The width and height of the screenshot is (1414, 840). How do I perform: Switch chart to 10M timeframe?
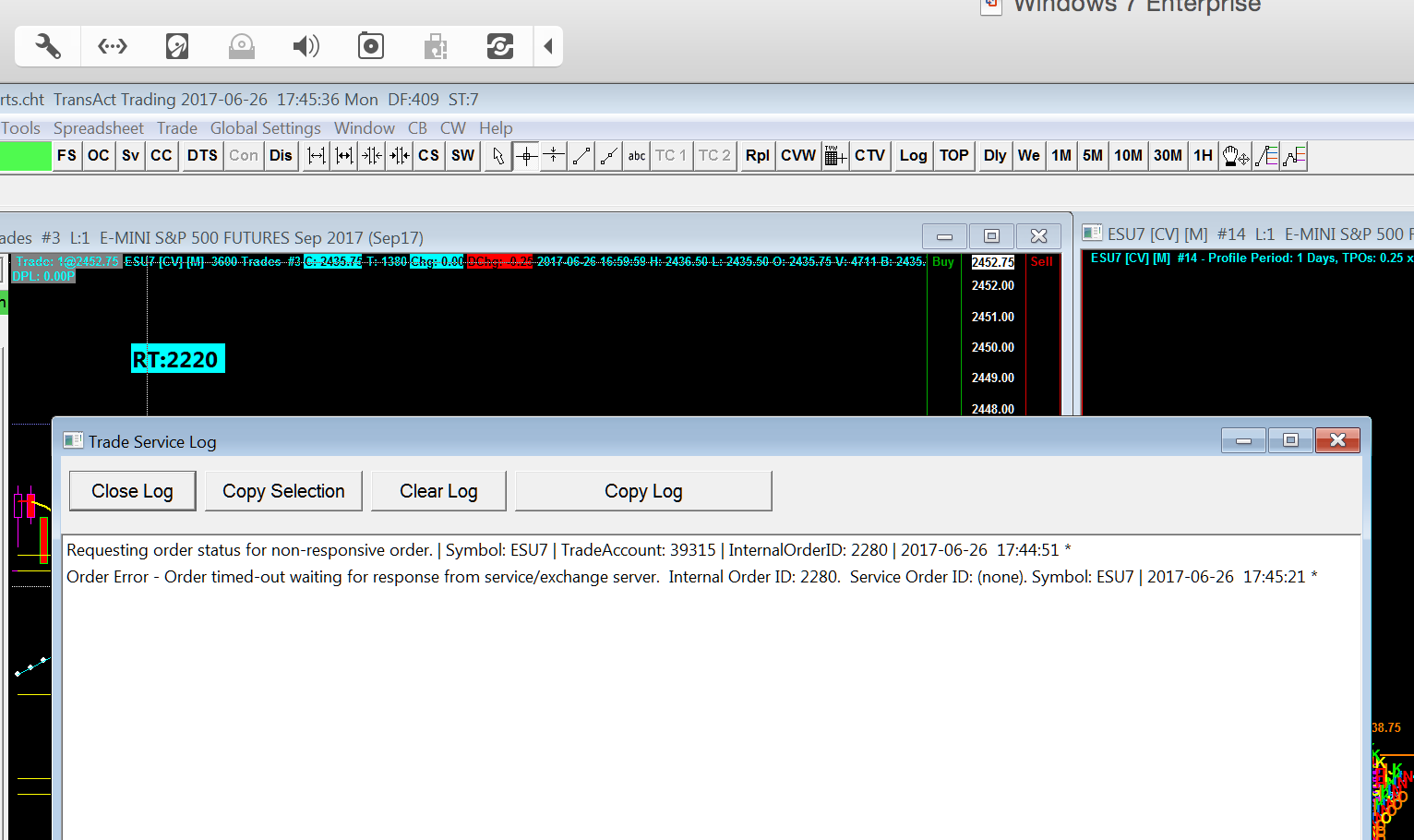pyautogui.click(x=1128, y=156)
